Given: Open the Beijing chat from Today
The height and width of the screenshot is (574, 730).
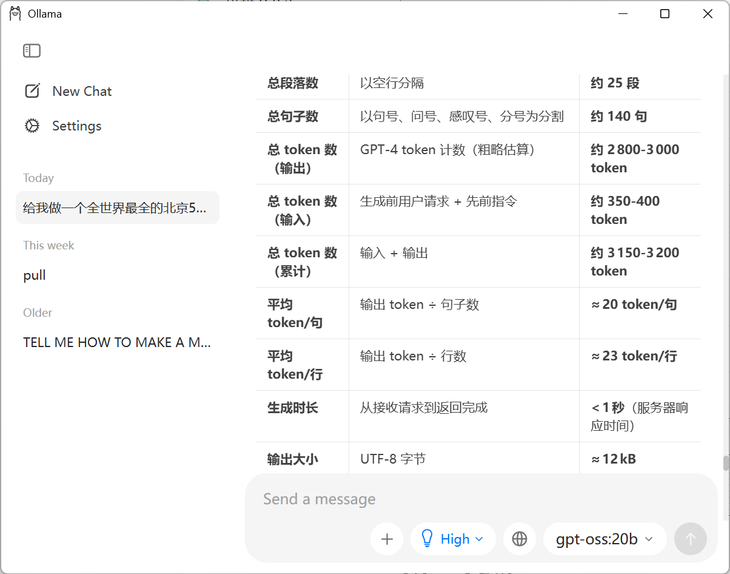Looking at the screenshot, I should pyautogui.click(x=116, y=208).
